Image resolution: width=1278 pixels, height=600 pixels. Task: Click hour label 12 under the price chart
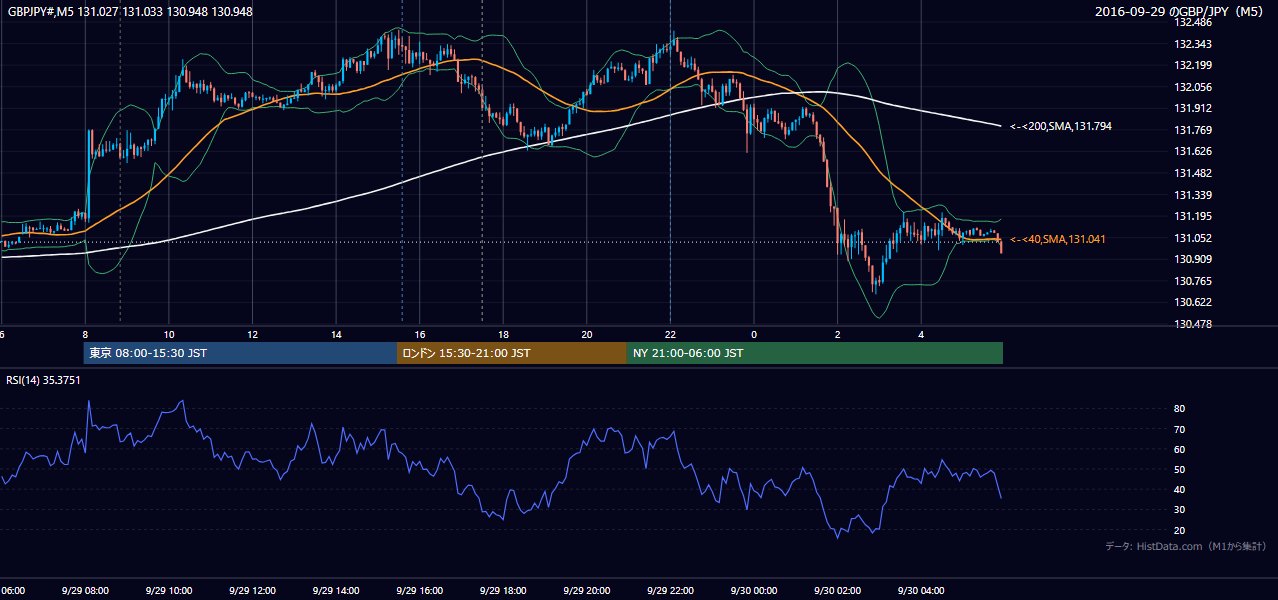point(253,334)
